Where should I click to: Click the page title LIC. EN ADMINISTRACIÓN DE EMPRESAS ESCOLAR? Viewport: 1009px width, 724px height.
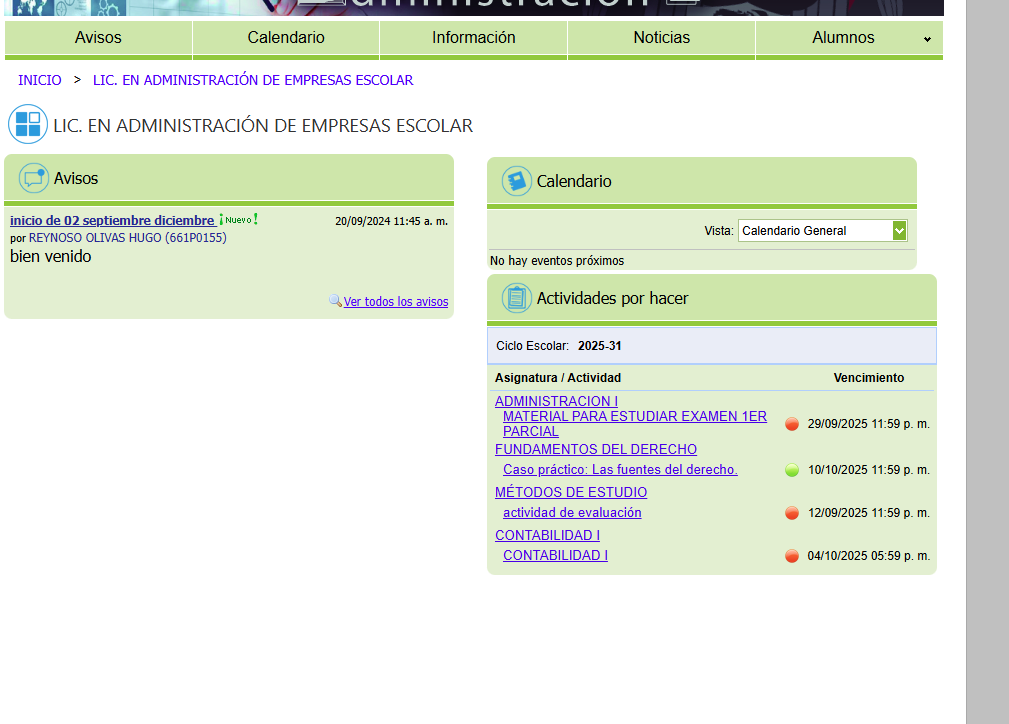(263, 125)
